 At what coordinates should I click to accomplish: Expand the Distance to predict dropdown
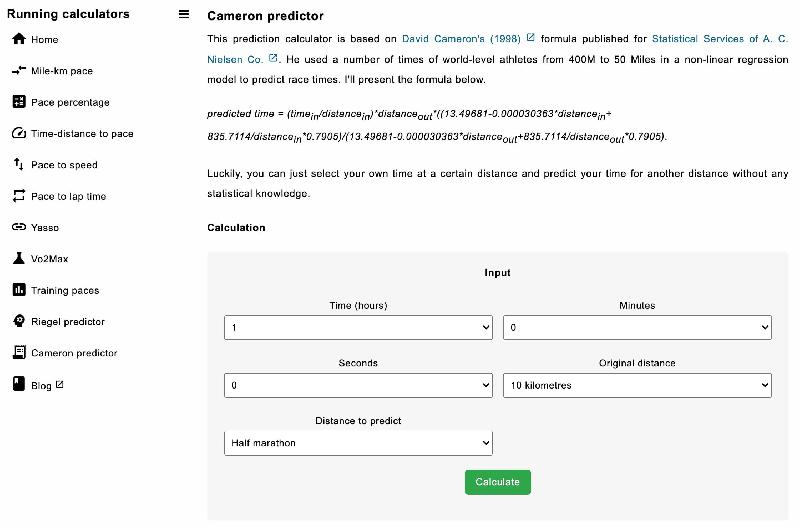point(358,443)
